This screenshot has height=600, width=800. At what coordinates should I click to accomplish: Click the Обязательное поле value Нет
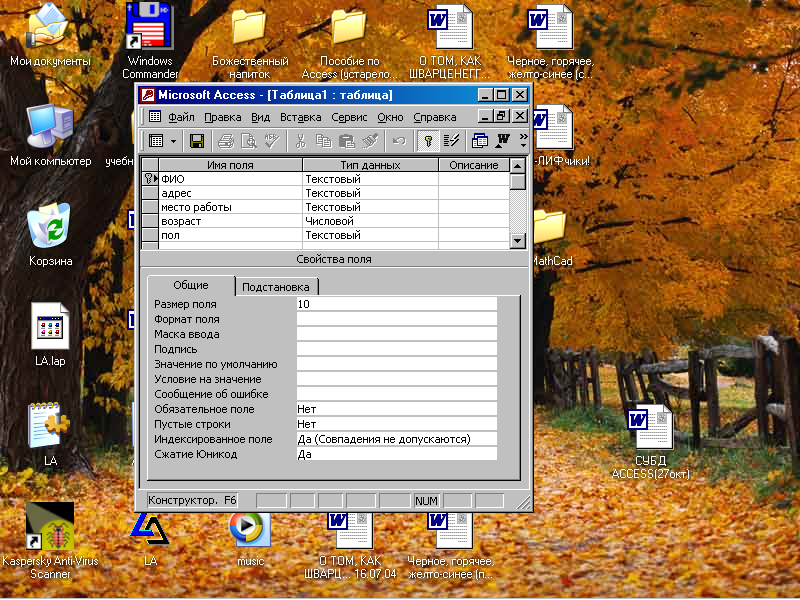click(x=396, y=409)
